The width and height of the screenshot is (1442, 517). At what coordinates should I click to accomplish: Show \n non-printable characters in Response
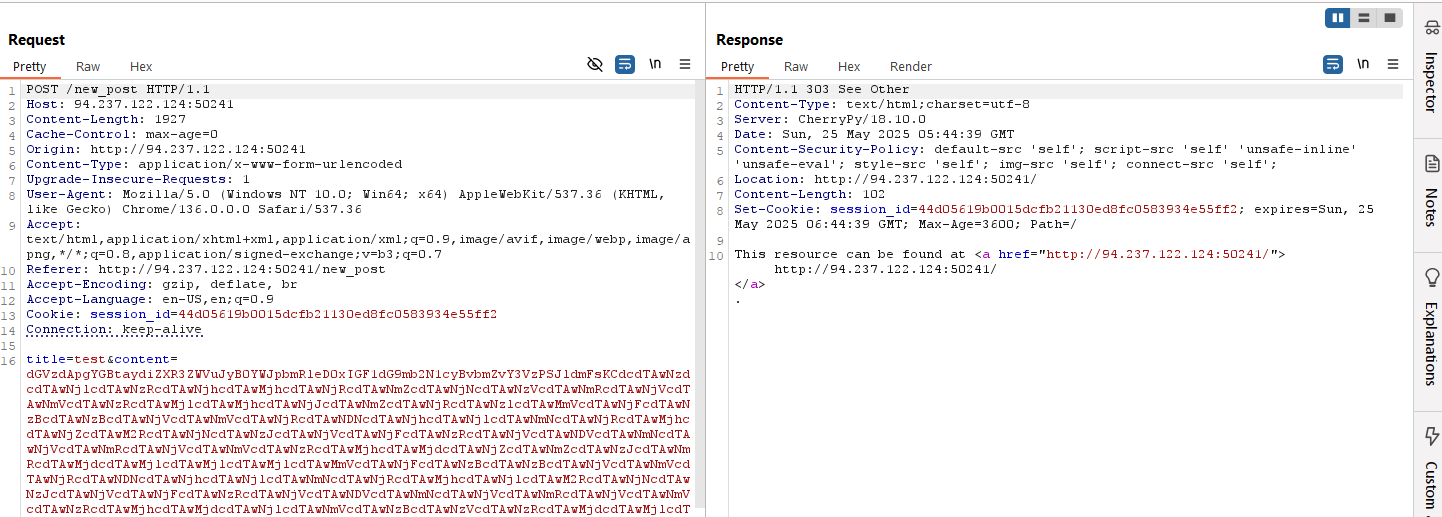pos(1363,64)
